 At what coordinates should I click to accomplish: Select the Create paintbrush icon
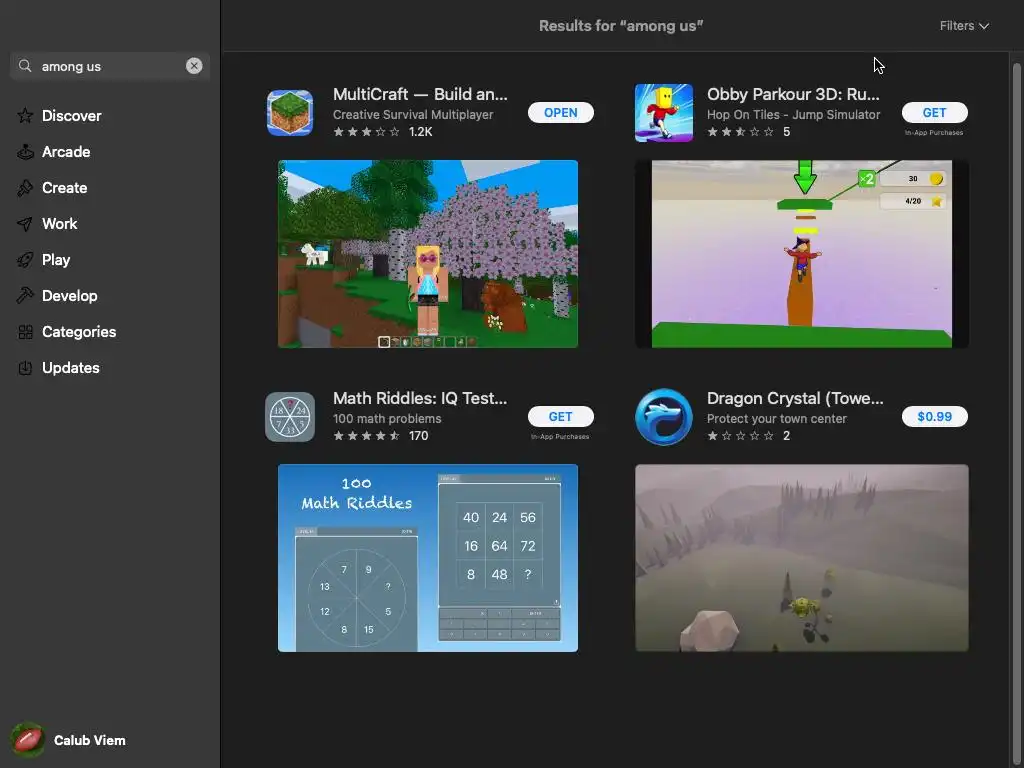pyautogui.click(x=25, y=187)
